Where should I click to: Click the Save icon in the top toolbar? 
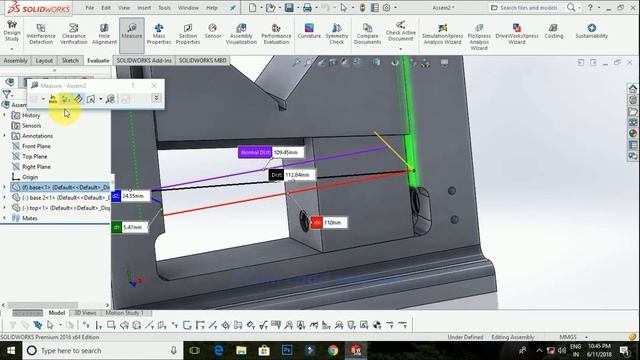click(x=289, y=8)
